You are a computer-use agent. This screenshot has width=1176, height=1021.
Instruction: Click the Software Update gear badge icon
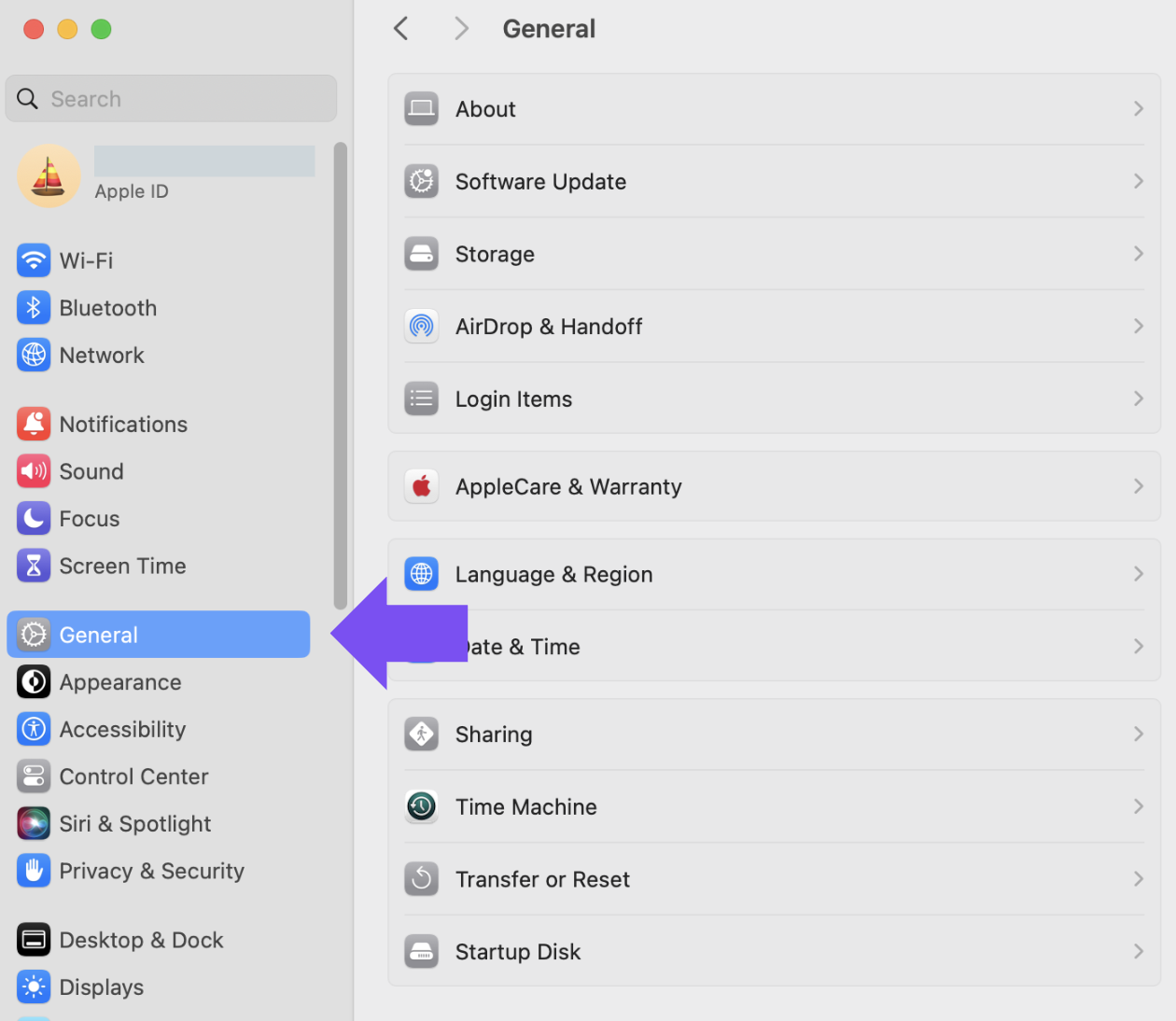pyautogui.click(x=422, y=181)
